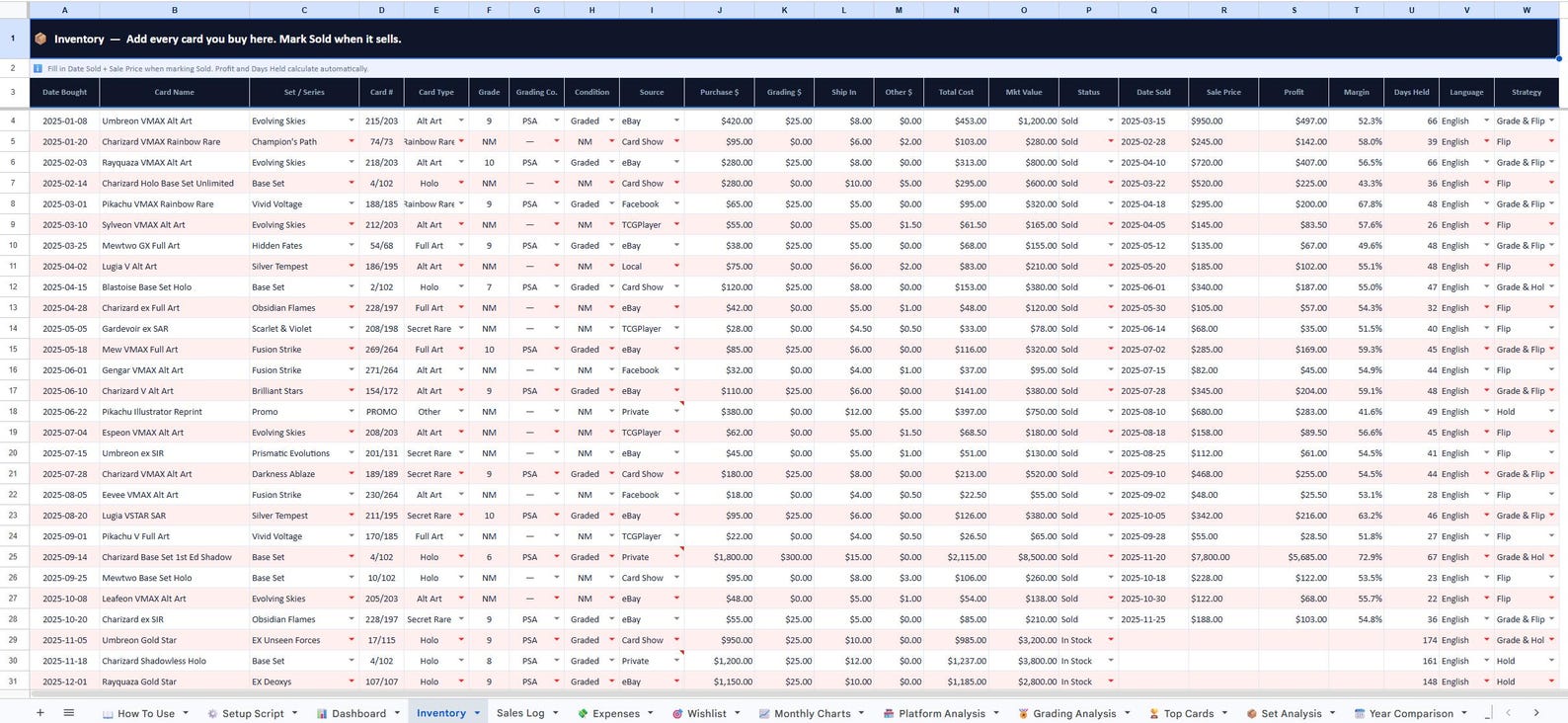
Task: Select the Charizard Base Set 1st Ed Shadow cell
Action: tap(175, 557)
